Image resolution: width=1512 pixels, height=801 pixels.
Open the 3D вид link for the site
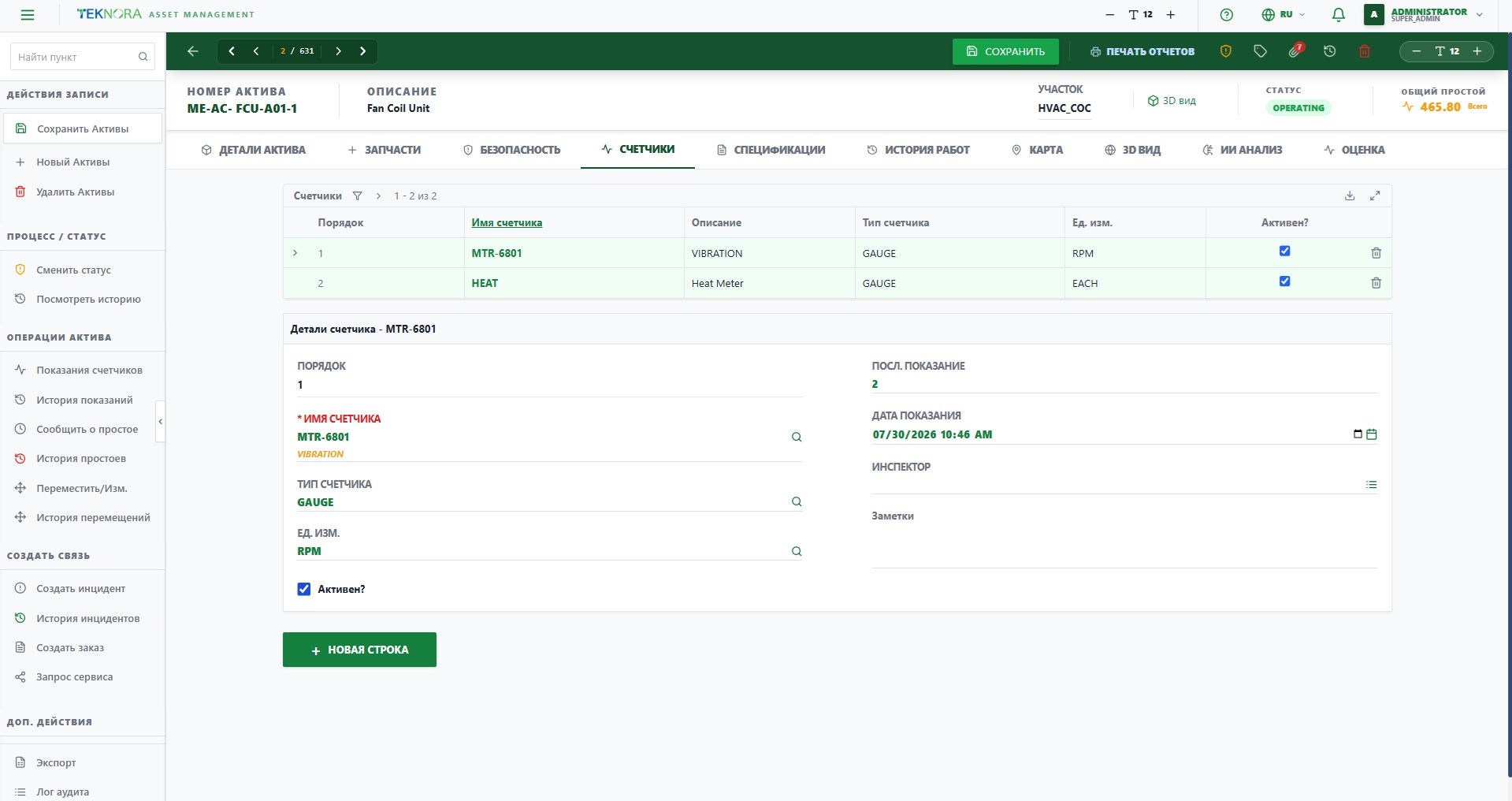pos(1172,101)
